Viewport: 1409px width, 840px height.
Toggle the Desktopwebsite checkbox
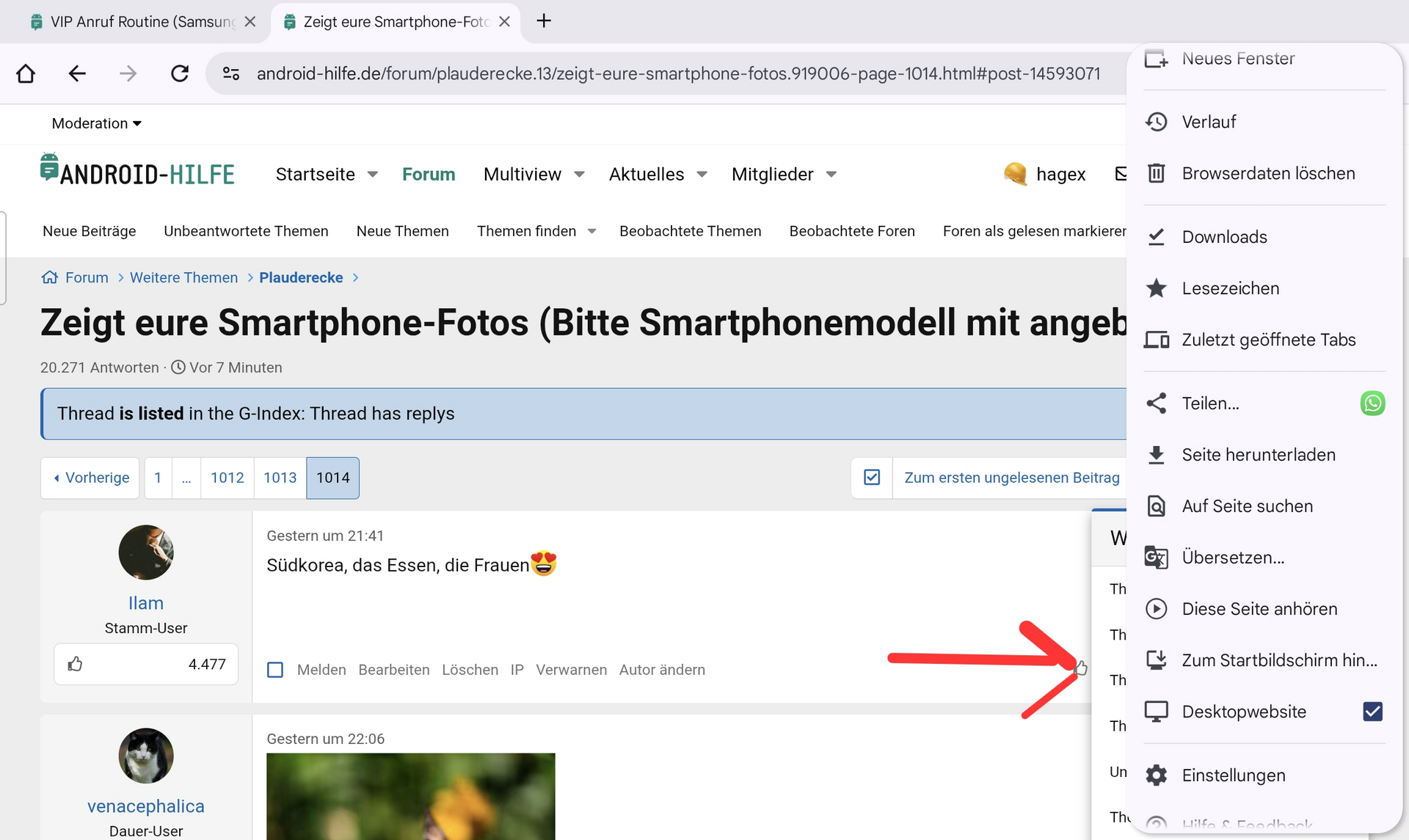(x=1372, y=712)
